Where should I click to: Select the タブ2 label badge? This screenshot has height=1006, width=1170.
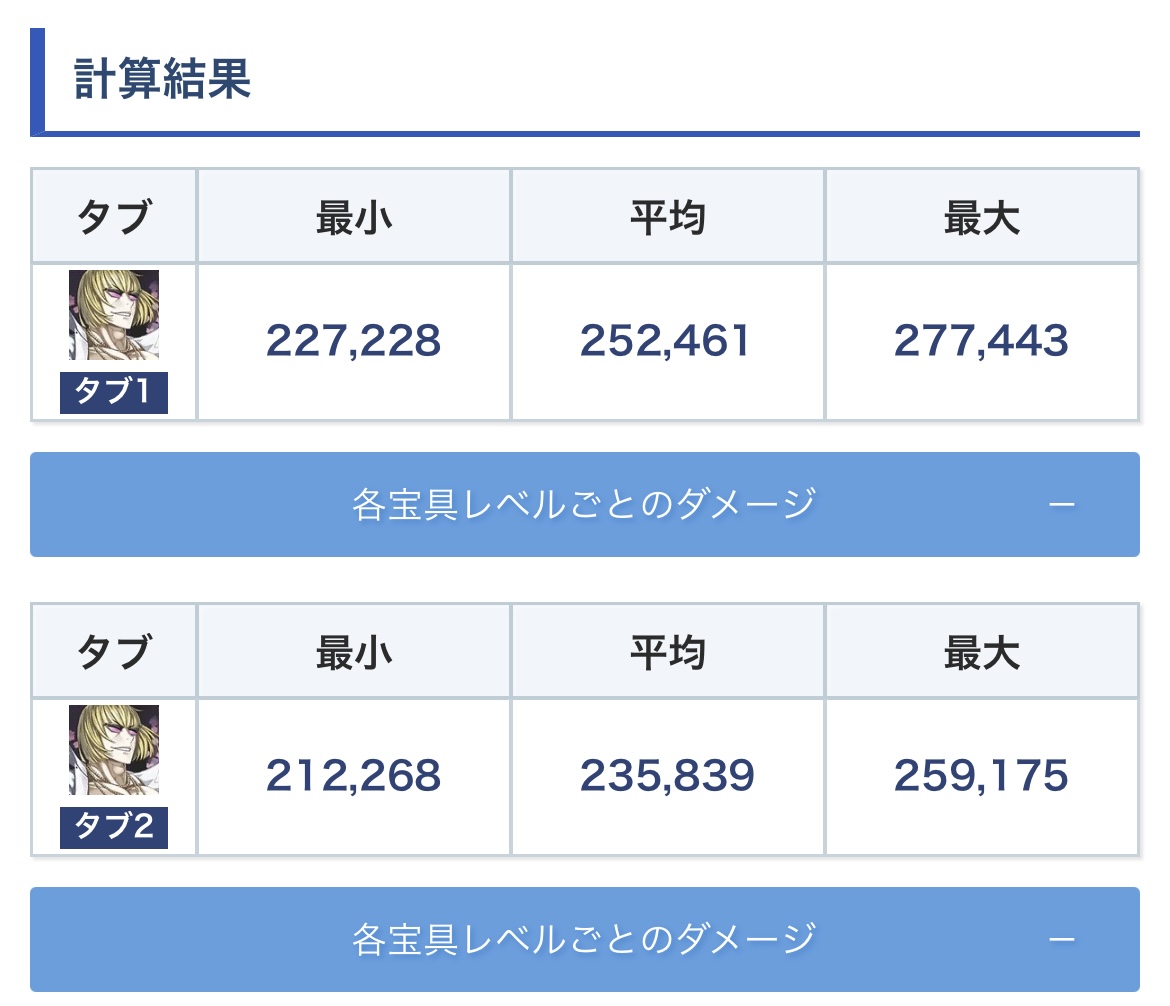tap(114, 828)
